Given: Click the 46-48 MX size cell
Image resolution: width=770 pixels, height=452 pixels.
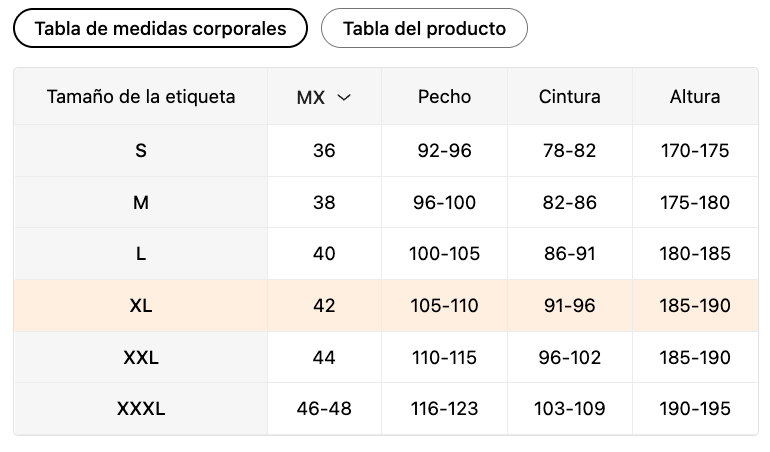Looking at the screenshot, I should 324,408.
